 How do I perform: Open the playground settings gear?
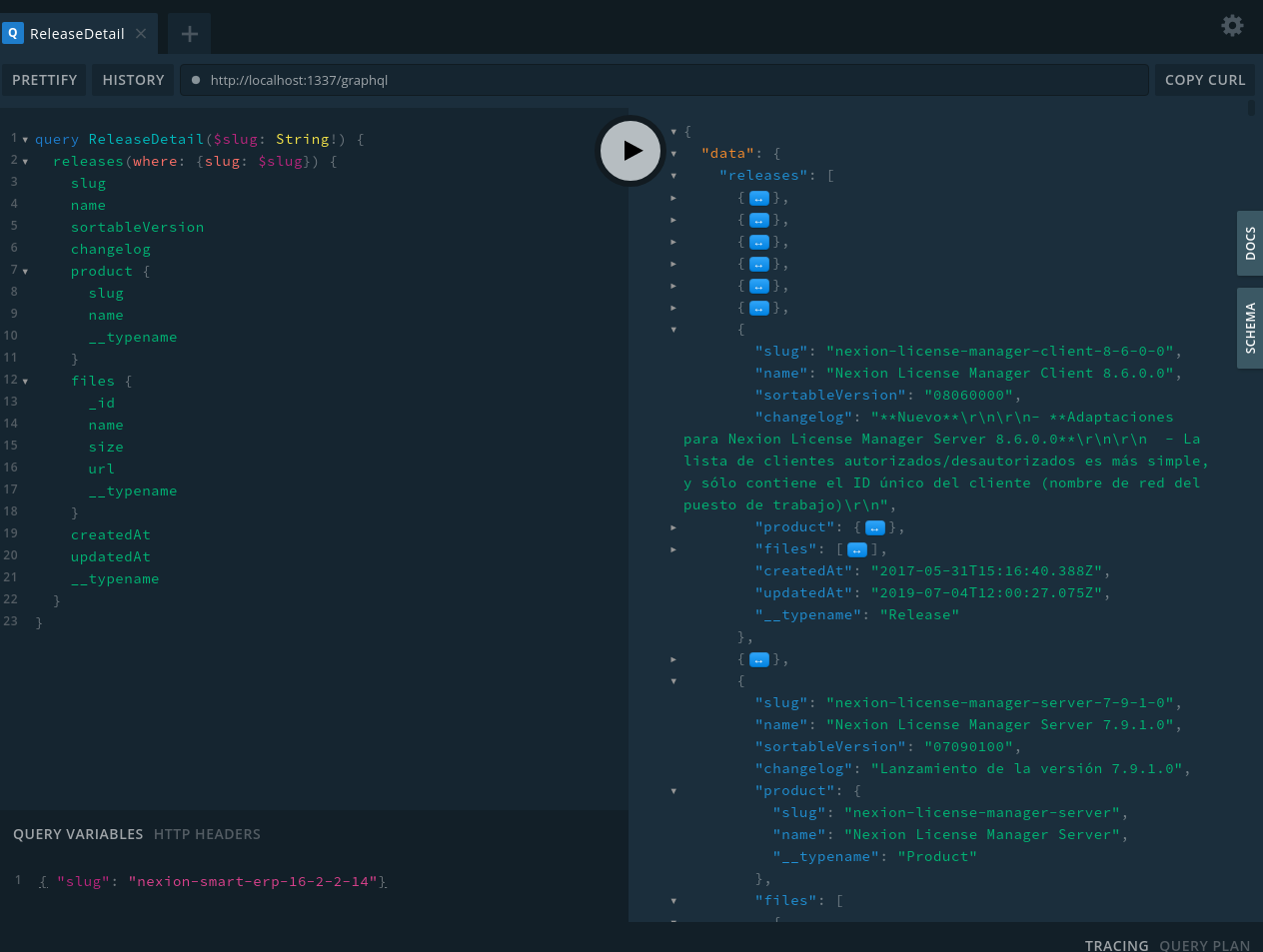tap(1232, 26)
